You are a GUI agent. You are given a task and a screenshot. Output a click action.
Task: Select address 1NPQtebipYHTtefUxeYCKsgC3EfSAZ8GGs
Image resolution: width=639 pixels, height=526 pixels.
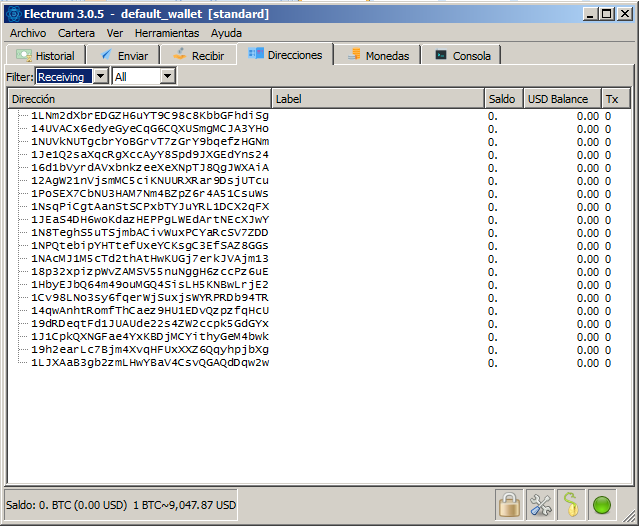point(150,246)
